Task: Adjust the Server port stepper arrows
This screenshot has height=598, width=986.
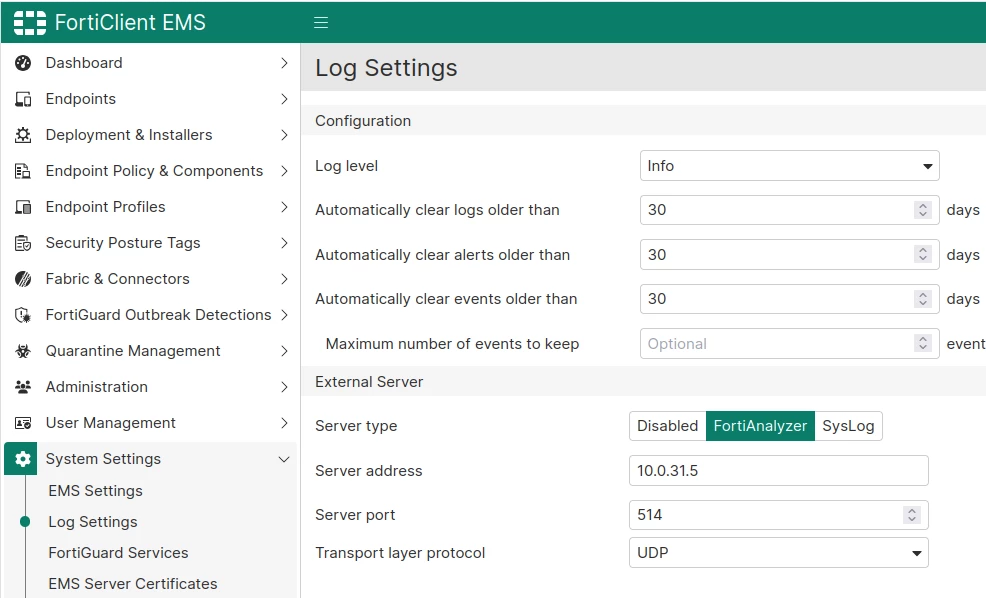Action: click(912, 515)
